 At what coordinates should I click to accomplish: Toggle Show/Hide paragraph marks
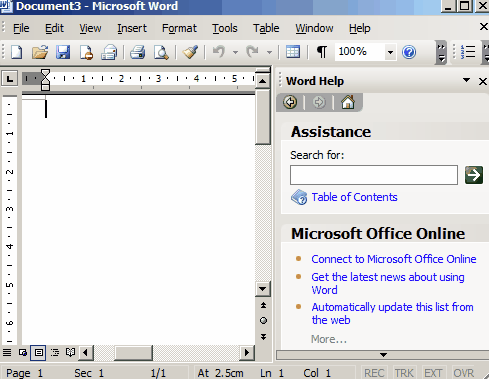[322, 52]
